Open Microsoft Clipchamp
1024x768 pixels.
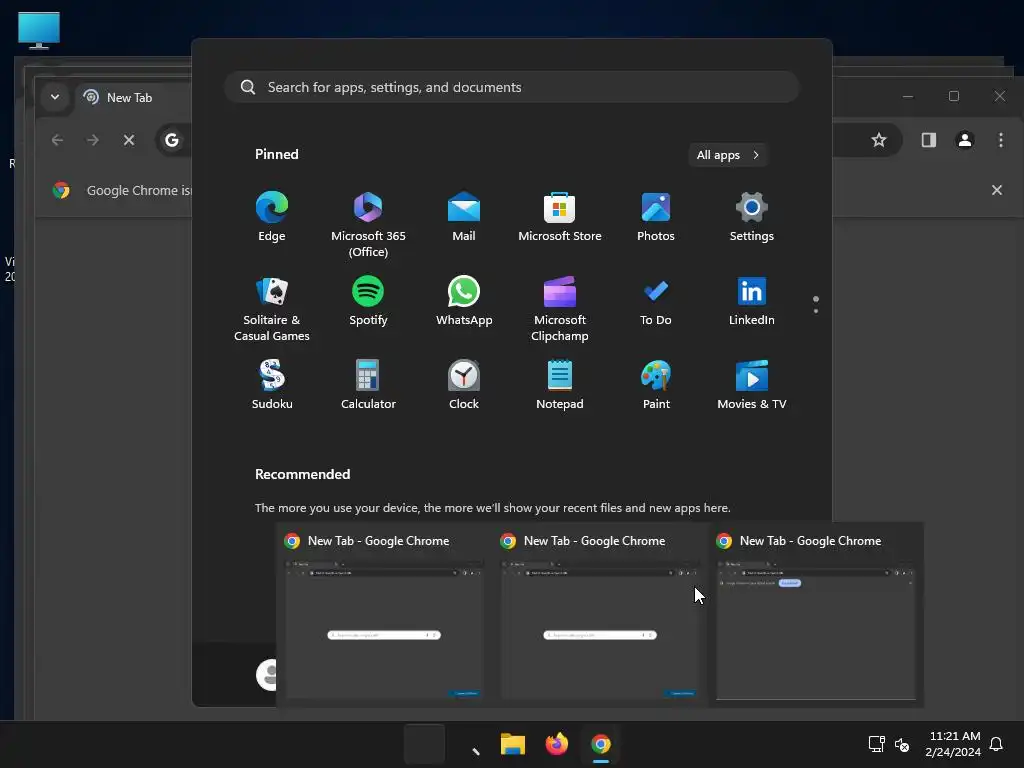[x=560, y=309]
